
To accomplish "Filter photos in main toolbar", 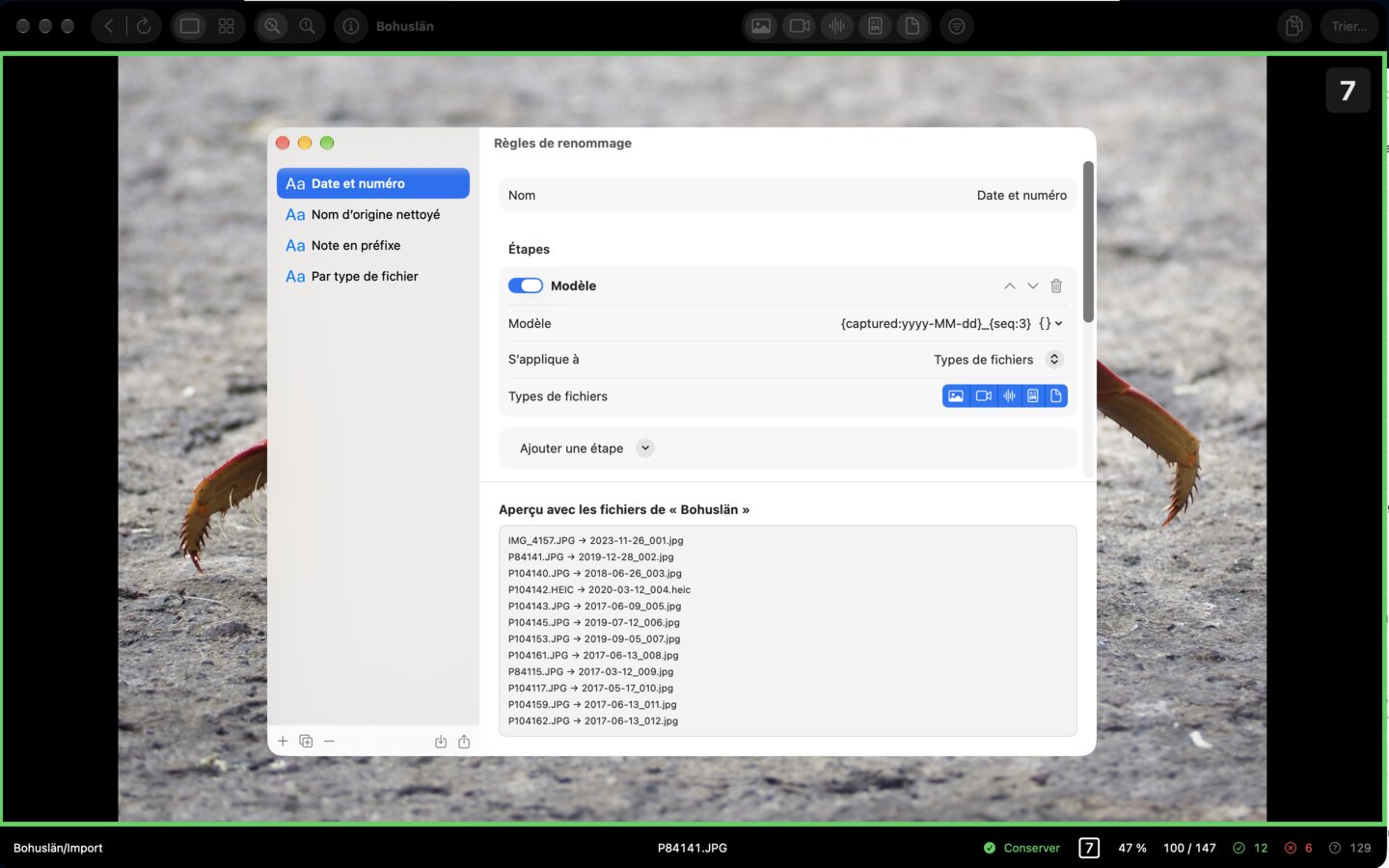I will (761, 26).
